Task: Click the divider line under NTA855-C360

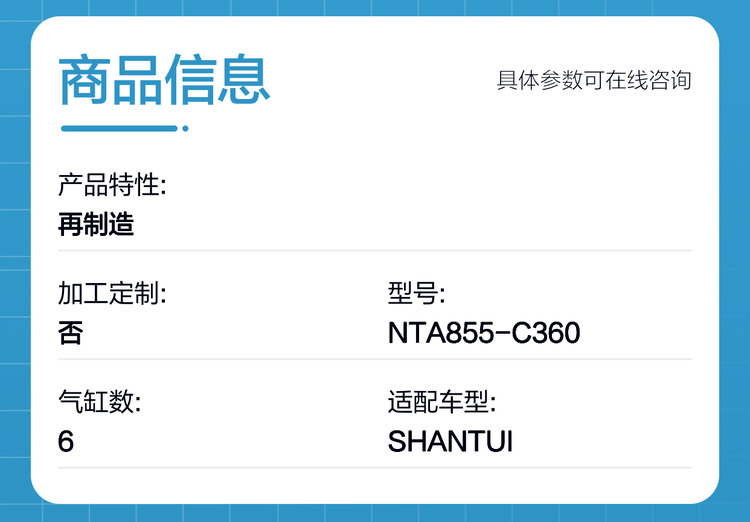Action: tap(540, 359)
